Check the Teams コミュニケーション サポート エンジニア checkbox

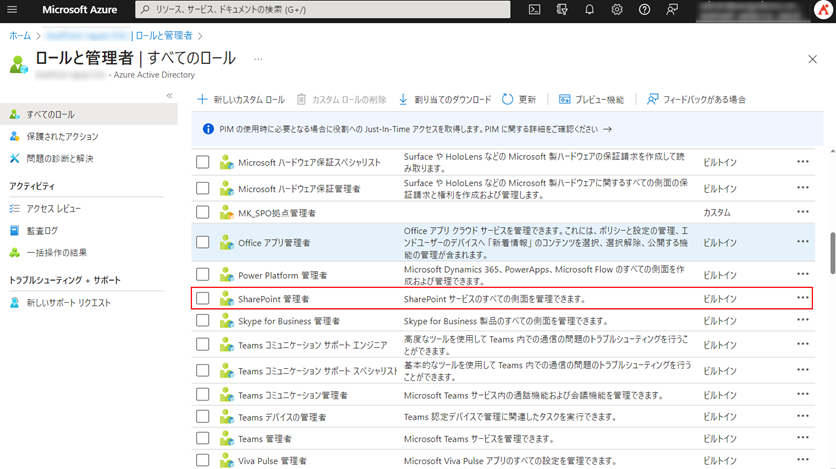pos(203,344)
